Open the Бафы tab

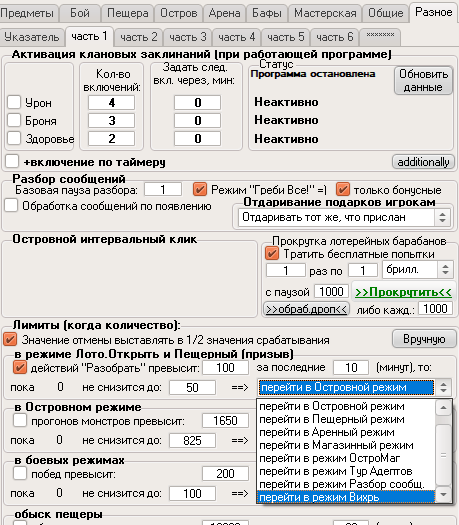tap(267, 13)
